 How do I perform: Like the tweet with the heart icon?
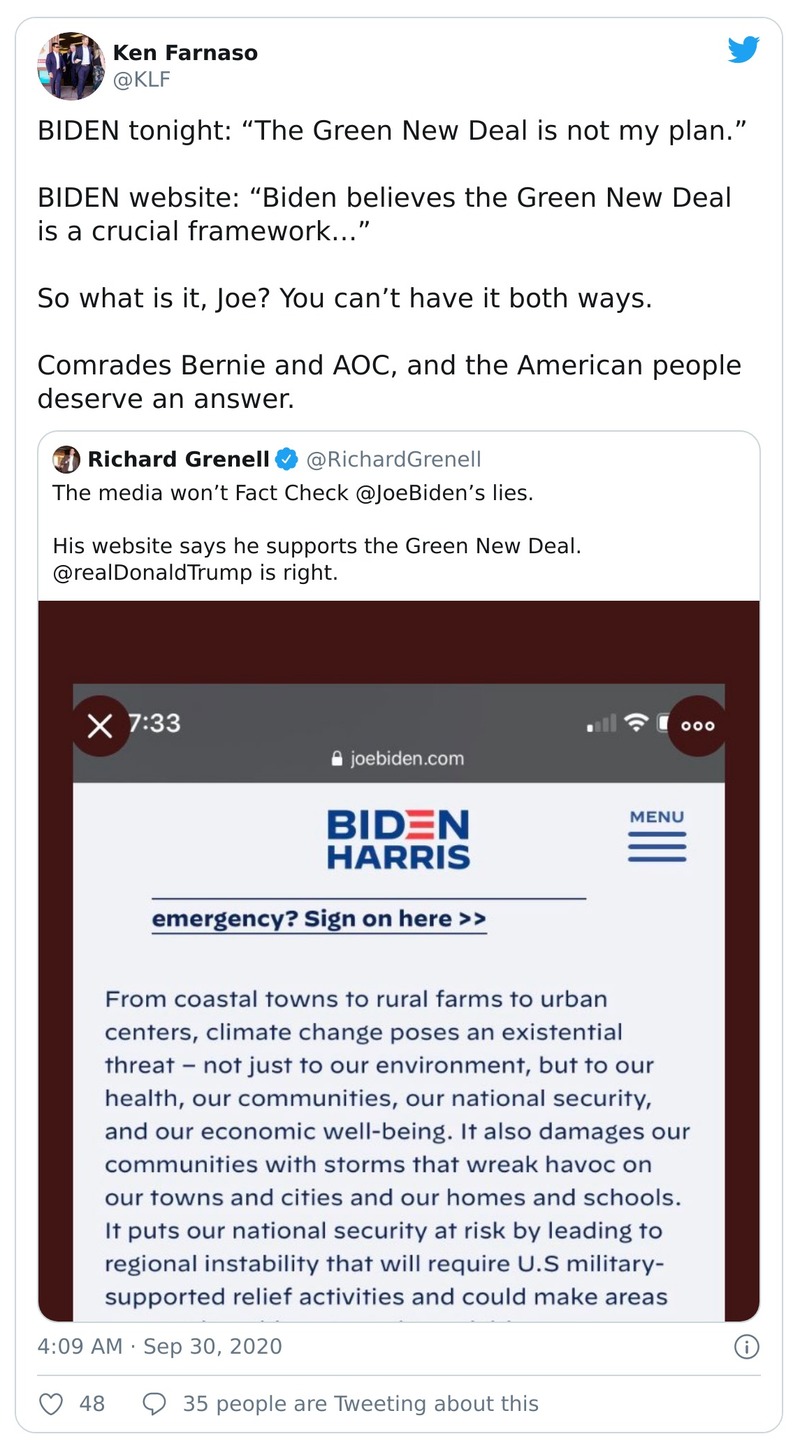coord(51,1404)
